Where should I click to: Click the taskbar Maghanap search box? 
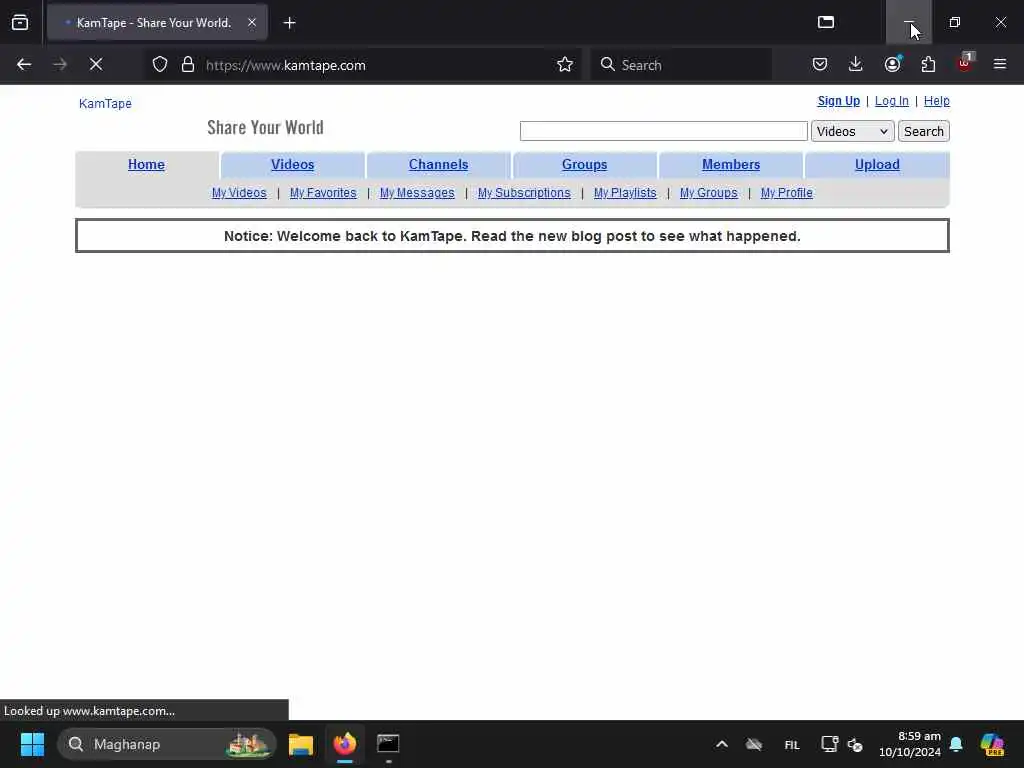167,744
